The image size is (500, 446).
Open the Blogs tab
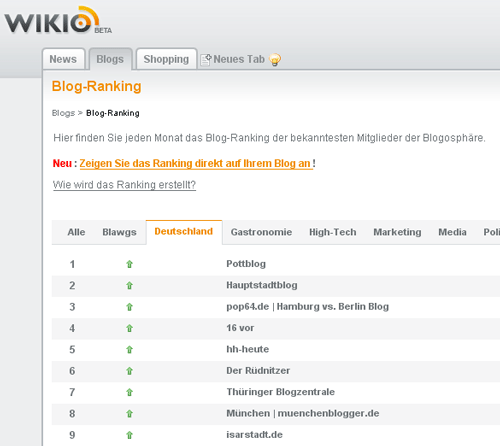pos(110,59)
